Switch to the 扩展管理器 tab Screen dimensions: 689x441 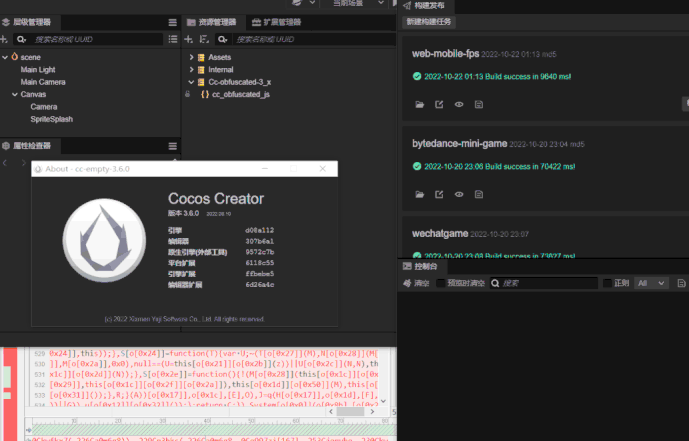tap(277, 22)
